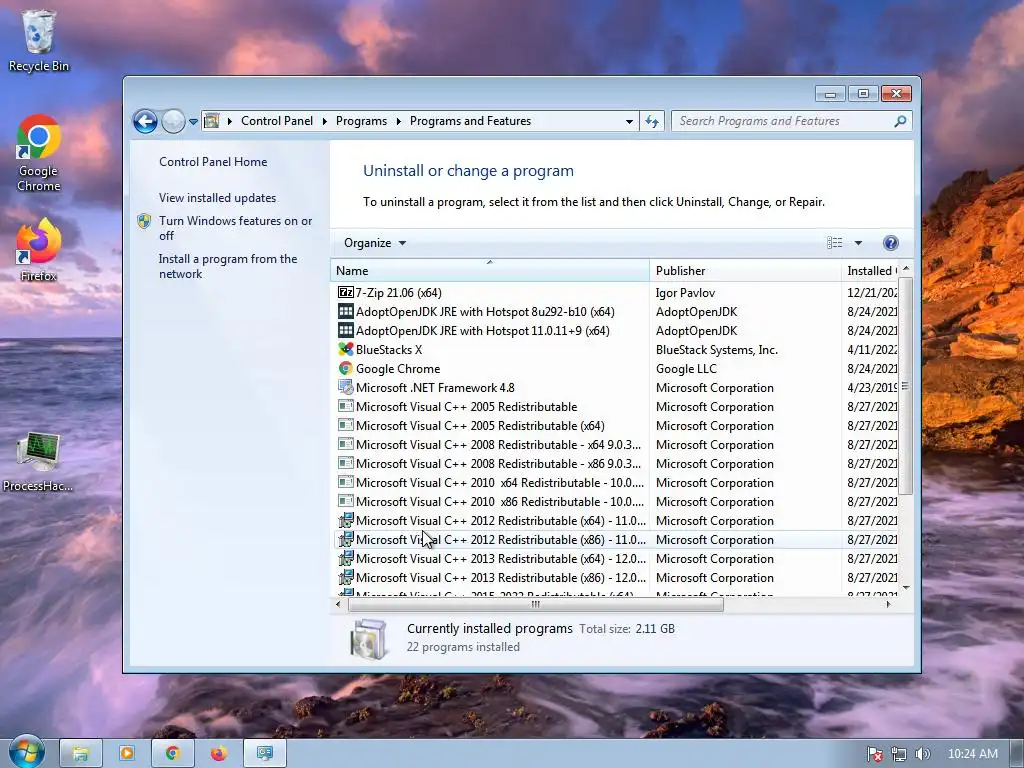
Task: Open the Recycle Bin desktop icon
Action: pyautogui.click(x=39, y=40)
